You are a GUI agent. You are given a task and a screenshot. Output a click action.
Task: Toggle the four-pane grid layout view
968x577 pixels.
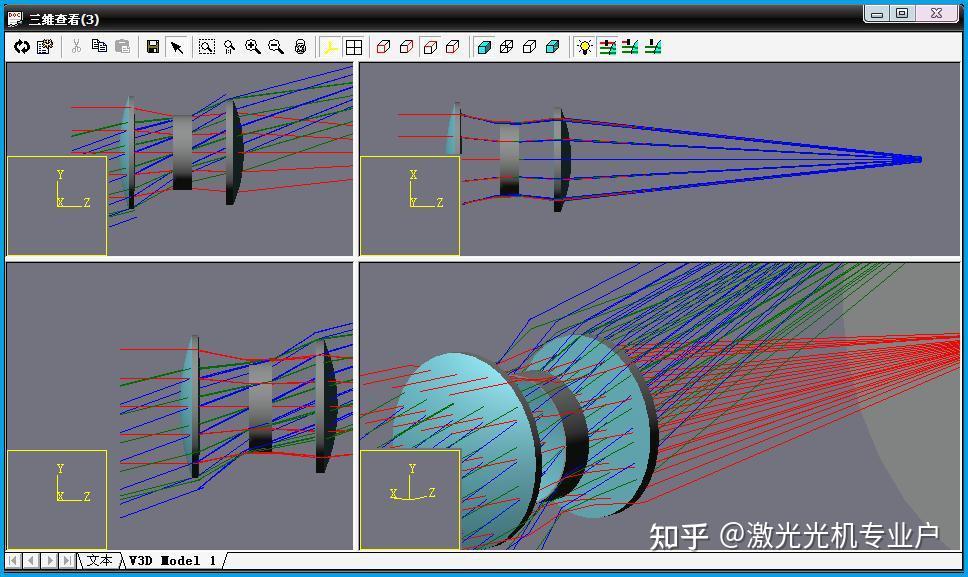pyautogui.click(x=354, y=46)
